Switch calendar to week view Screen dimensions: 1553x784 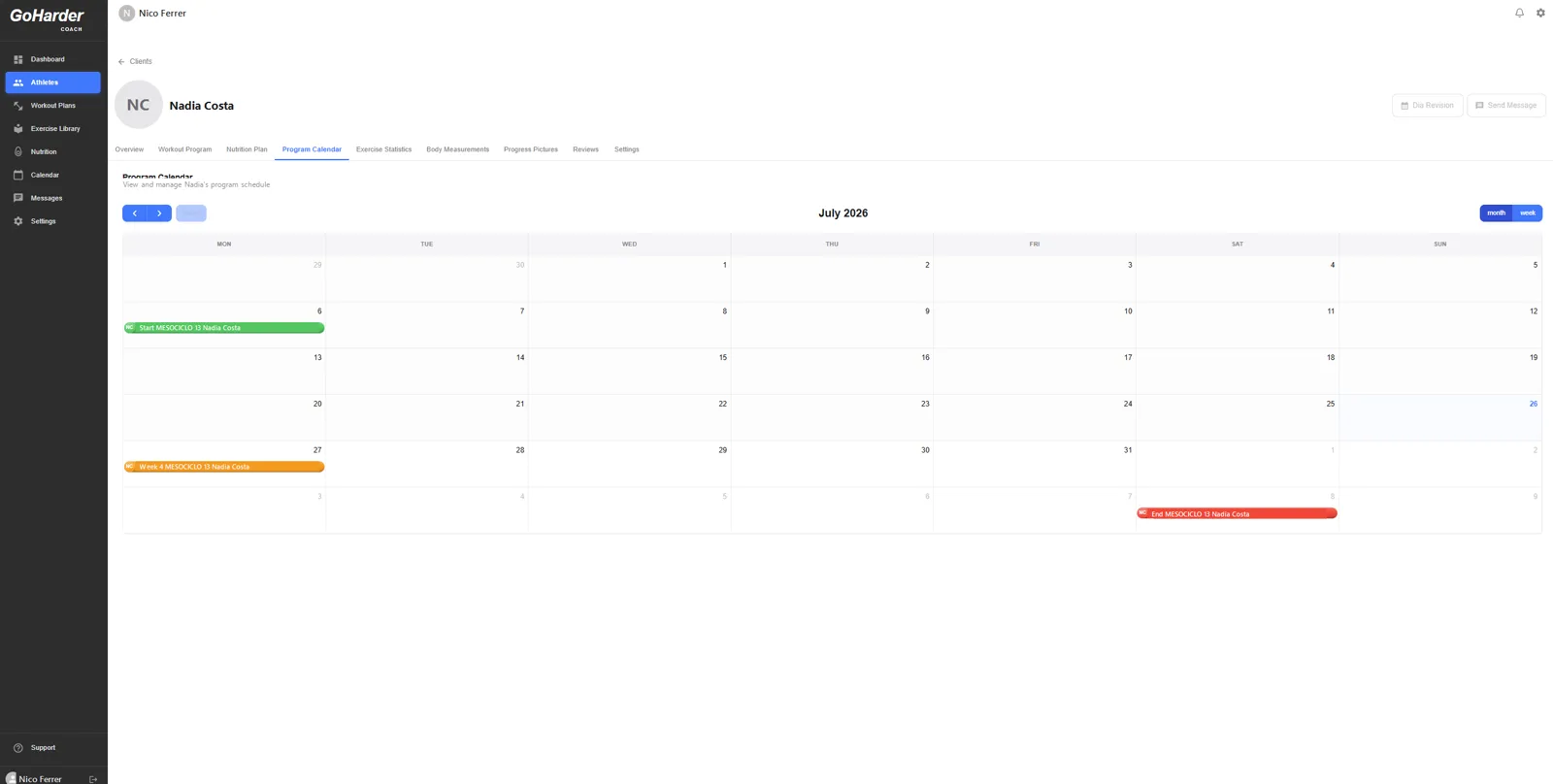pyautogui.click(x=1528, y=213)
